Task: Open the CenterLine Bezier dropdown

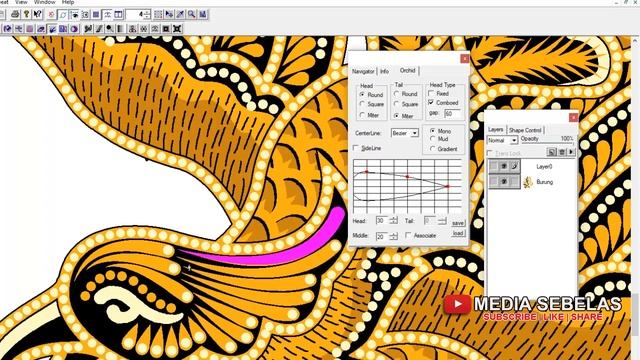Action: tap(415, 133)
